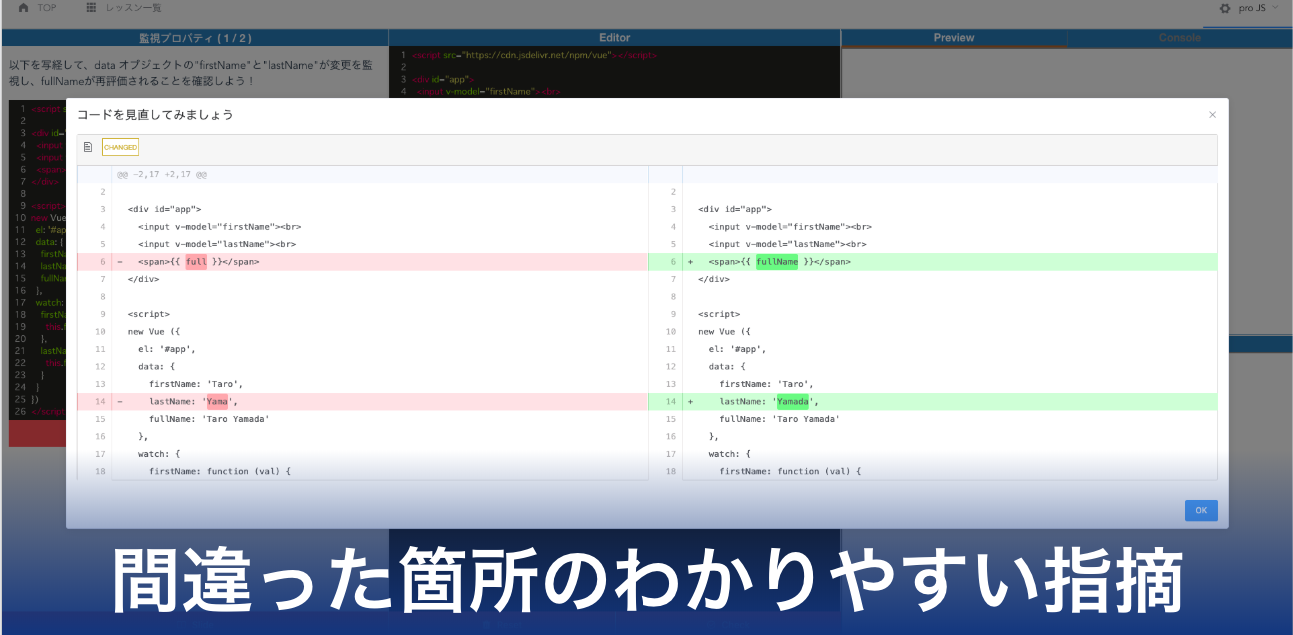Click the CHANGED badge in diff header
Screen dimensions: 1293x635
click(120, 148)
